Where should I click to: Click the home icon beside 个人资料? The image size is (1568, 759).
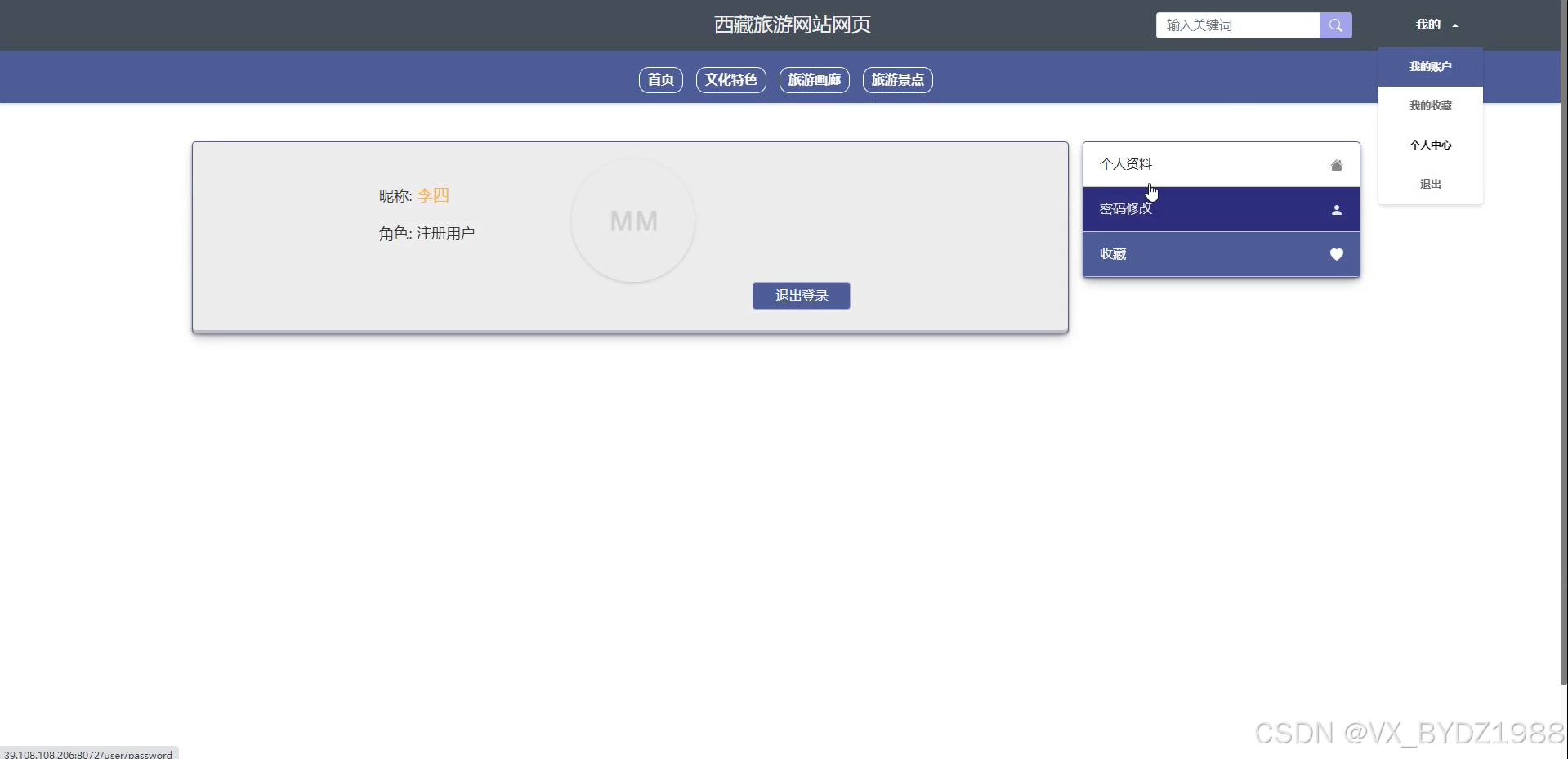coord(1337,165)
